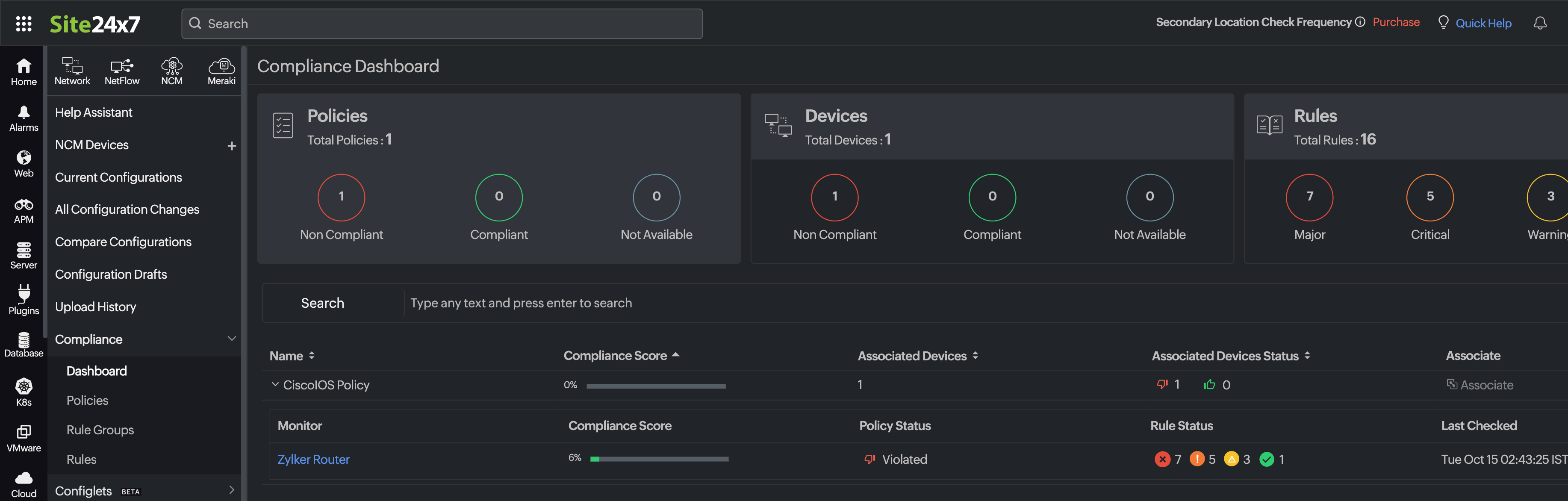This screenshot has width=1568, height=501.
Task: Click Zylker Router's compliance progress bar
Action: click(x=659, y=459)
